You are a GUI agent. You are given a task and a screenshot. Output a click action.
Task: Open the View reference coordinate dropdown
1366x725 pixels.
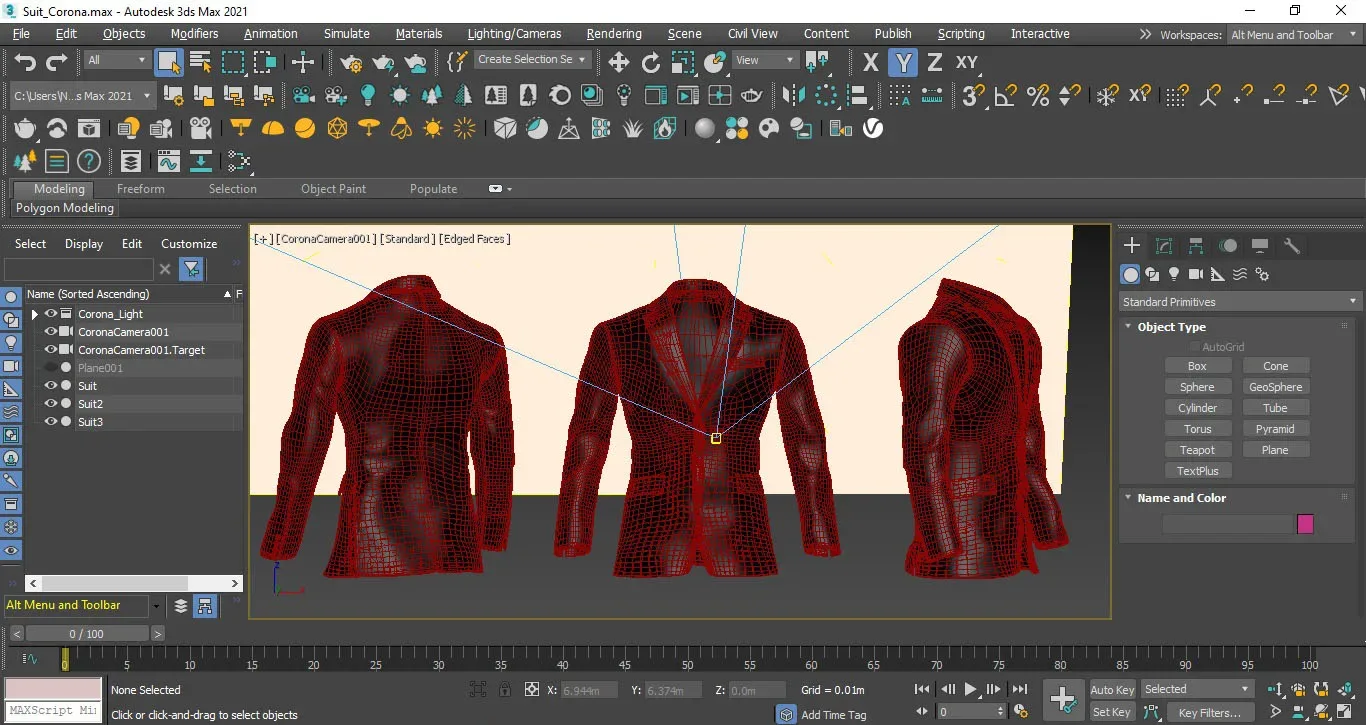(x=765, y=60)
